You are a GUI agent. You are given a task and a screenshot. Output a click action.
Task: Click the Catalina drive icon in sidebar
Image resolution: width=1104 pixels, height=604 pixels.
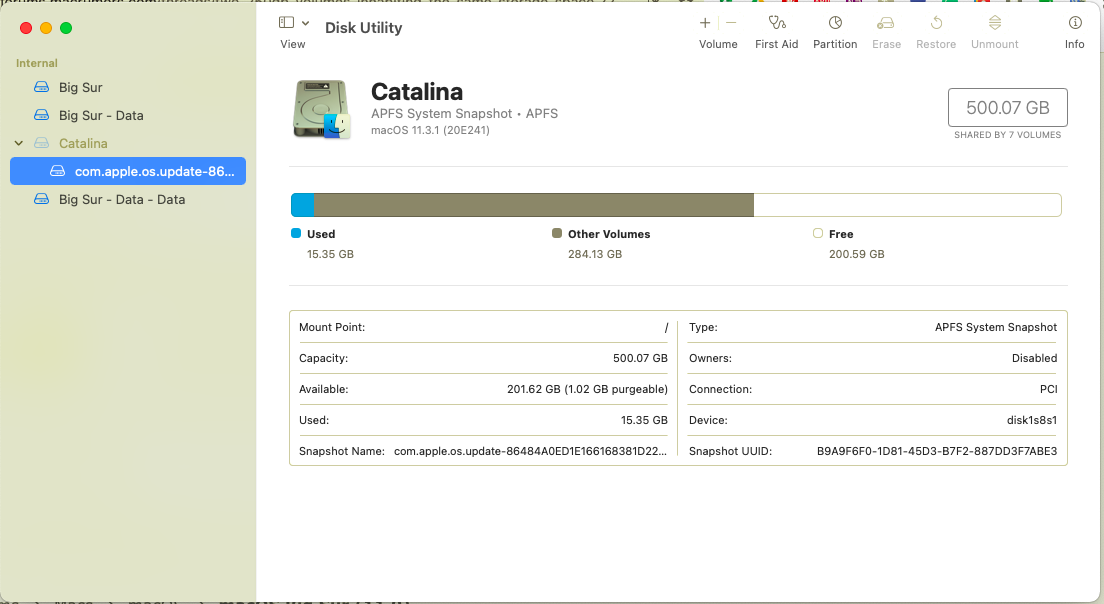pos(42,143)
